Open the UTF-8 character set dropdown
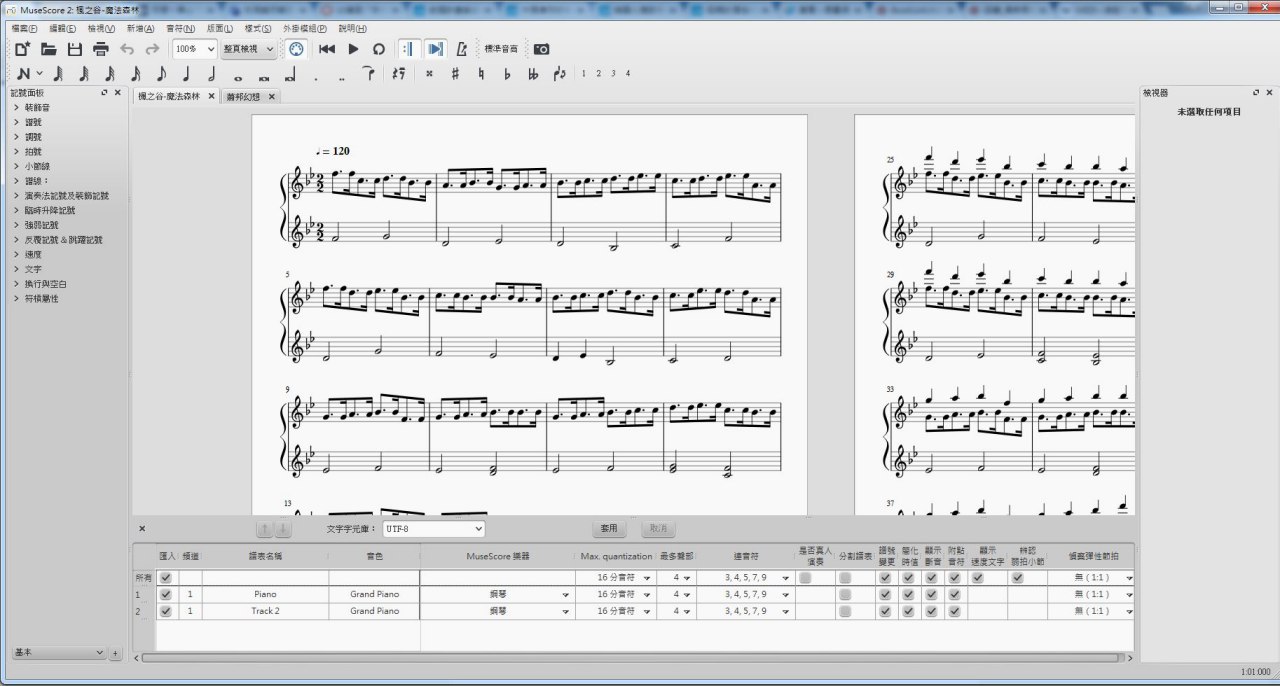The width and height of the screenshot is (1280, 686). point(433,528)
